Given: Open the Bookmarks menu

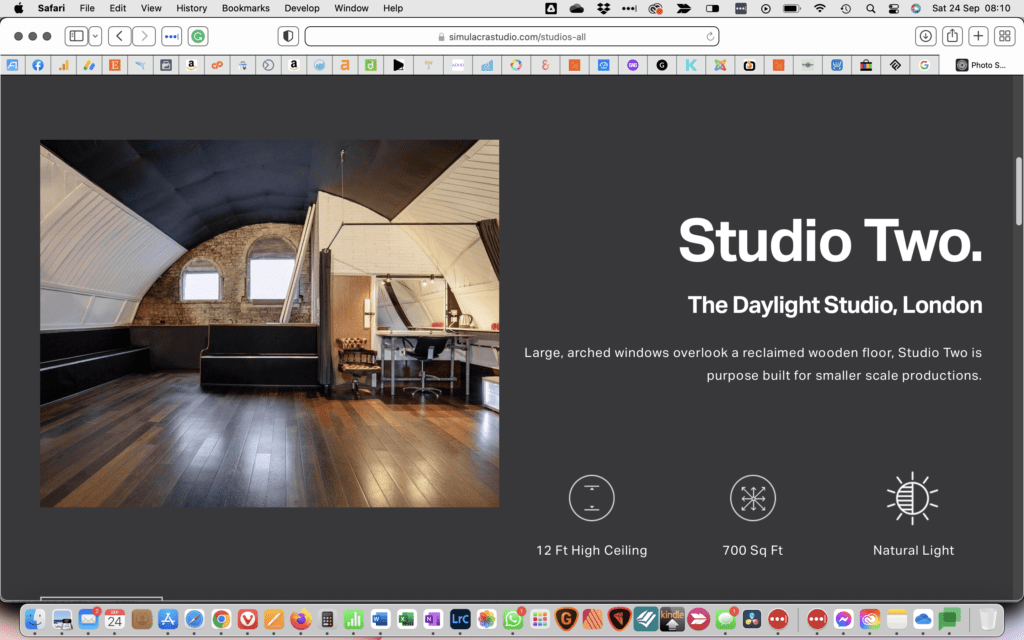Looking at the screenshot, I should coord(246,8).
